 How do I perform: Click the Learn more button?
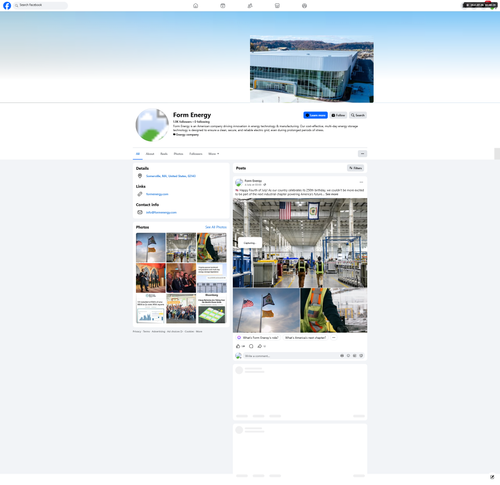pos(315,115)
